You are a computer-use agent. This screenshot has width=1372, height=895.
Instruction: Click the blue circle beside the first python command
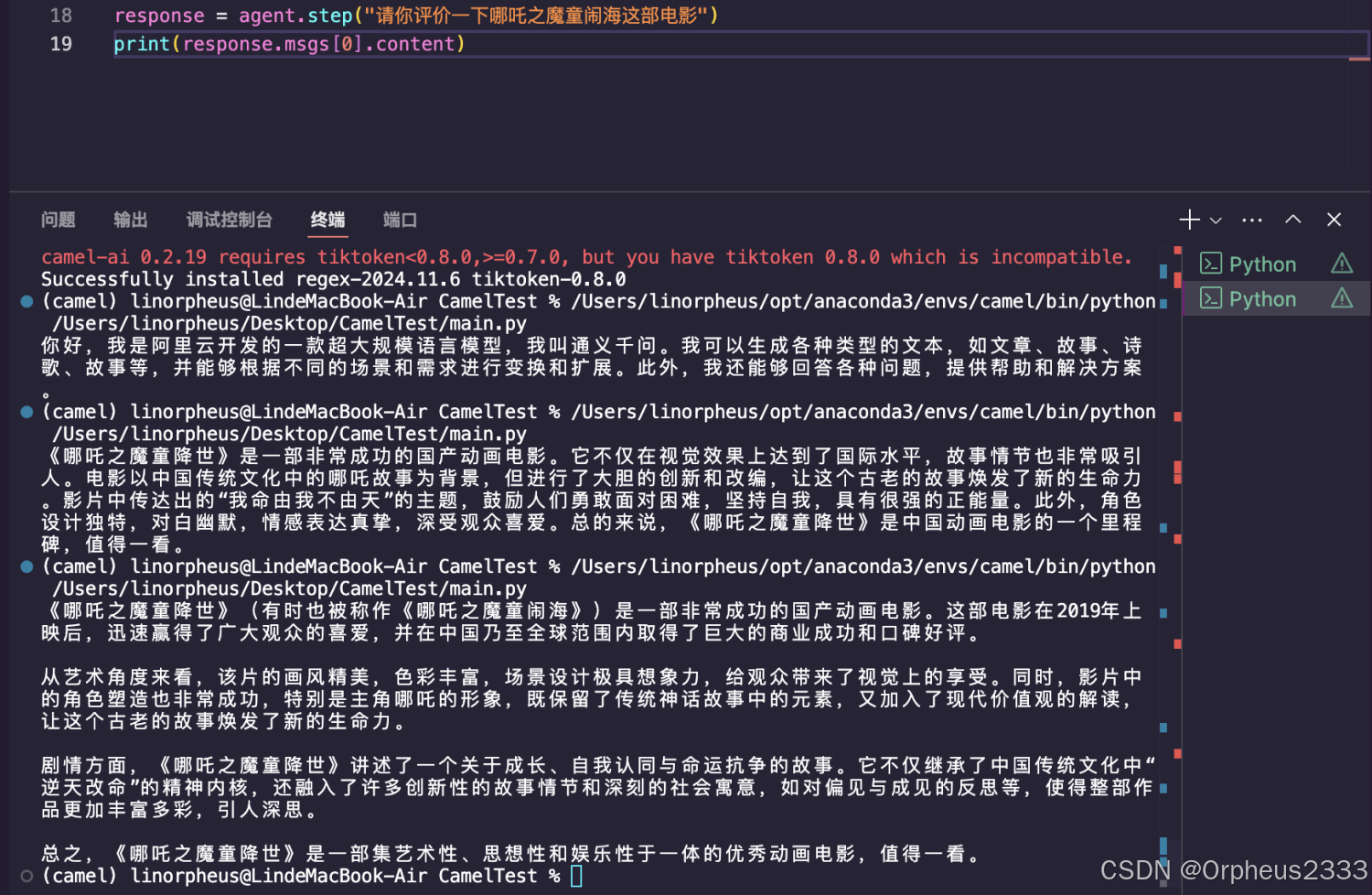26,300
